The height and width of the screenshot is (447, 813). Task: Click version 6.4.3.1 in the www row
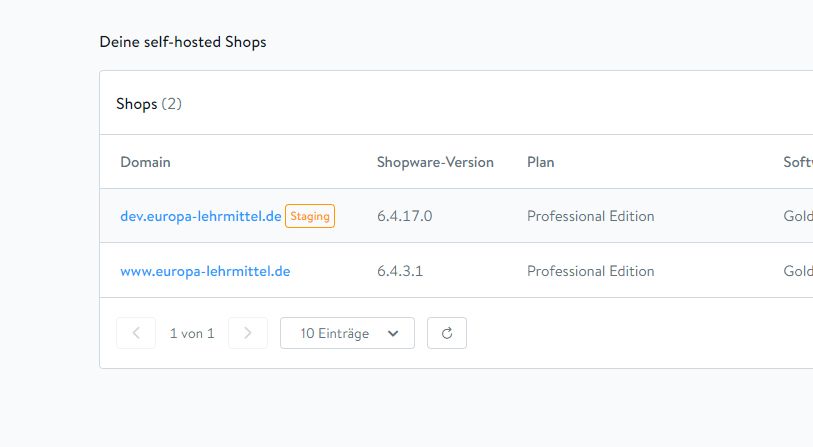pyautogui.click(x=400, y=271)
